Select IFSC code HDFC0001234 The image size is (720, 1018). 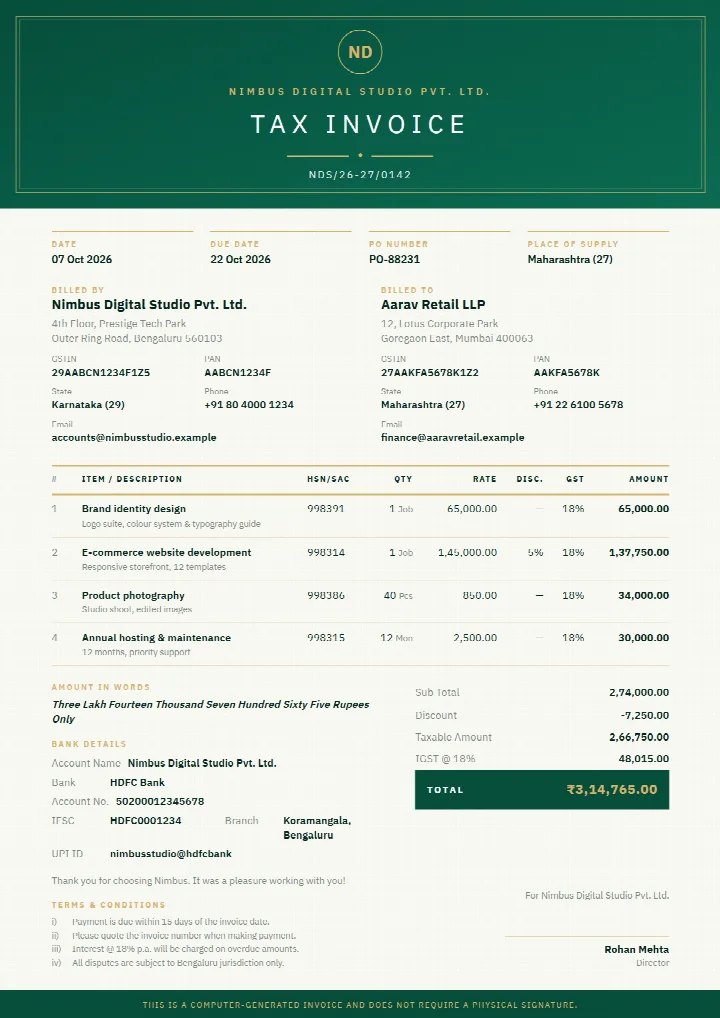[x=145, y=821]
